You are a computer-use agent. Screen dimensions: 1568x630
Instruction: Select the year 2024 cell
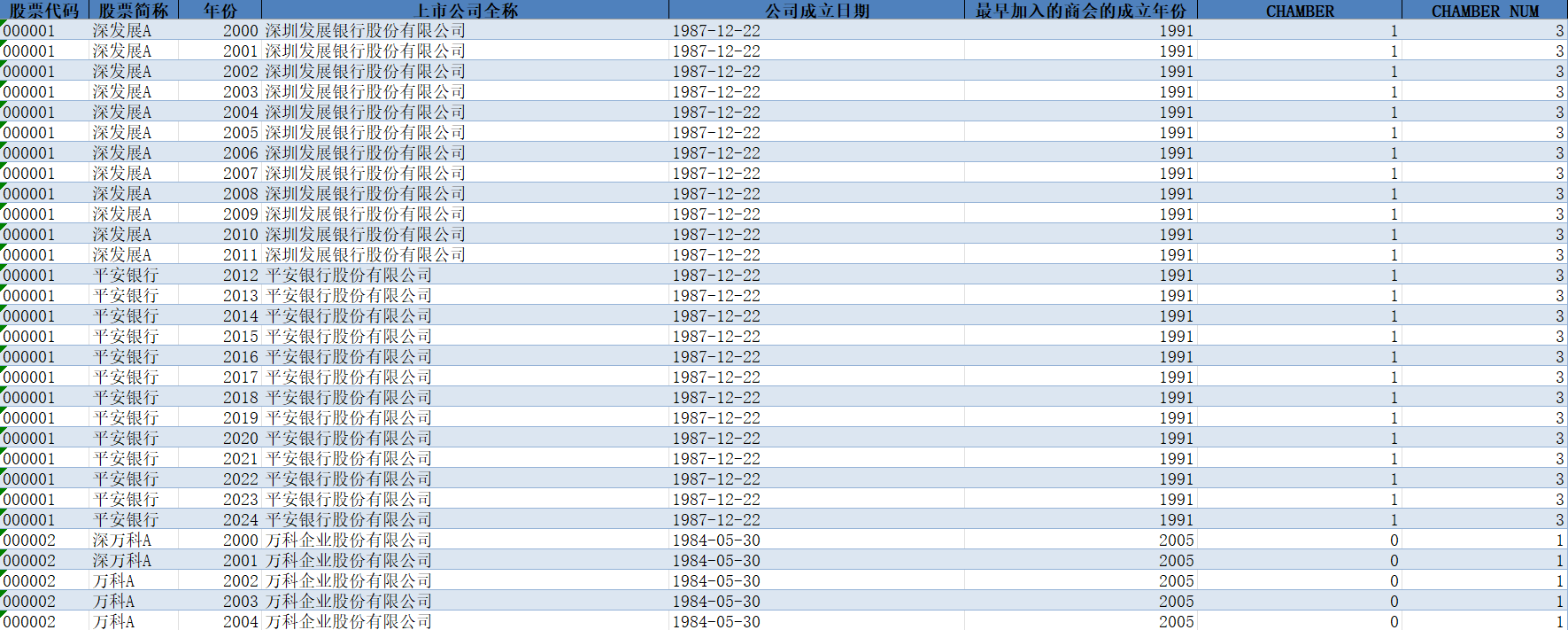(240, 520)
